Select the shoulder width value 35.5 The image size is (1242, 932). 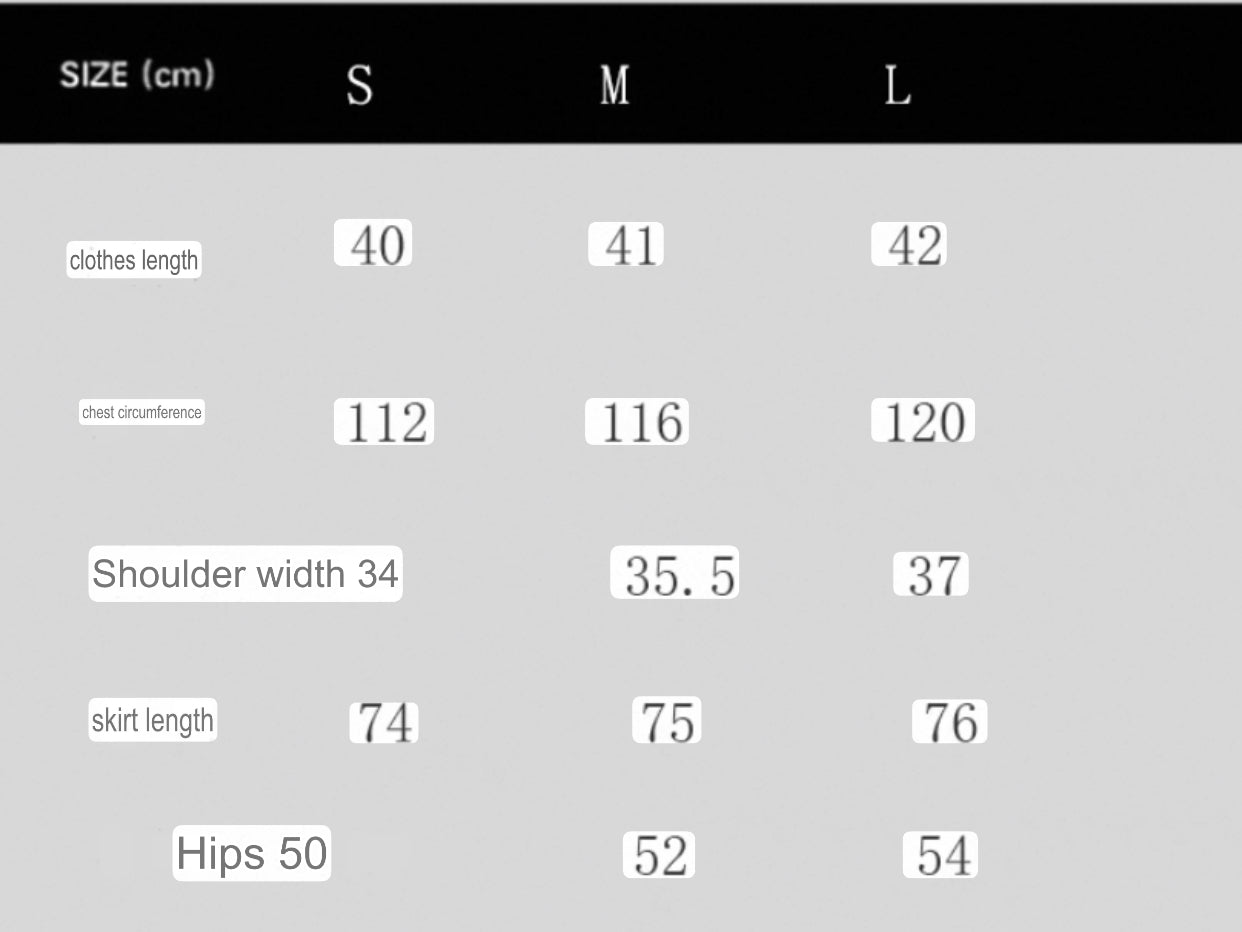[x=675, y=574]
